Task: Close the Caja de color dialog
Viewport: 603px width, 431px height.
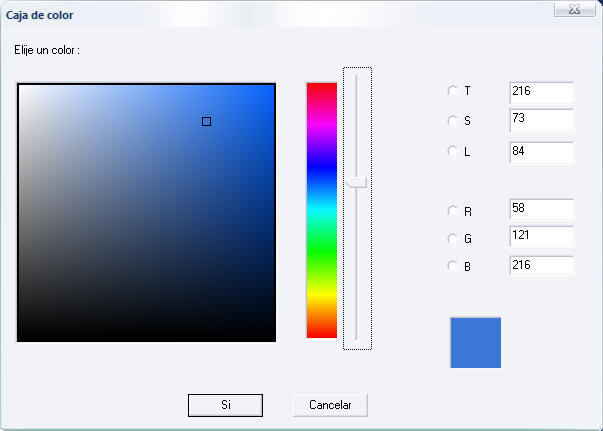Action: coord(575,9)
